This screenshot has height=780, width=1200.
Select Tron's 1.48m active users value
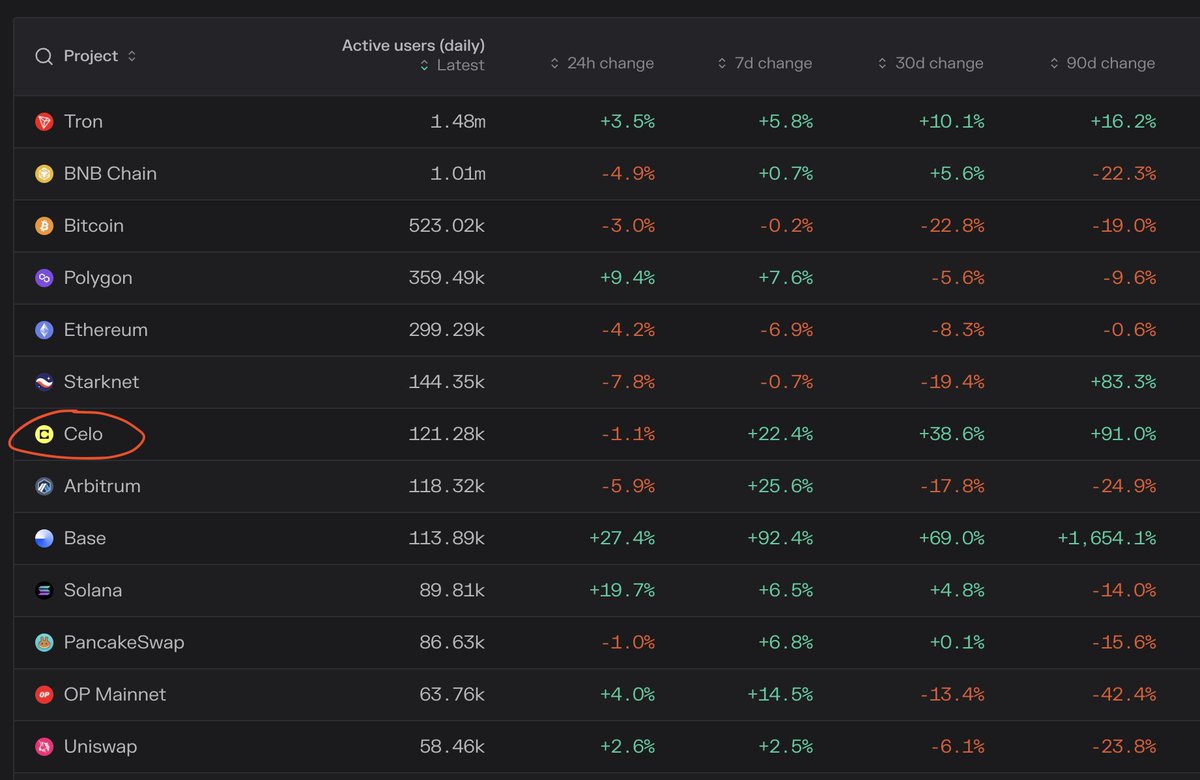pos(458,122)
